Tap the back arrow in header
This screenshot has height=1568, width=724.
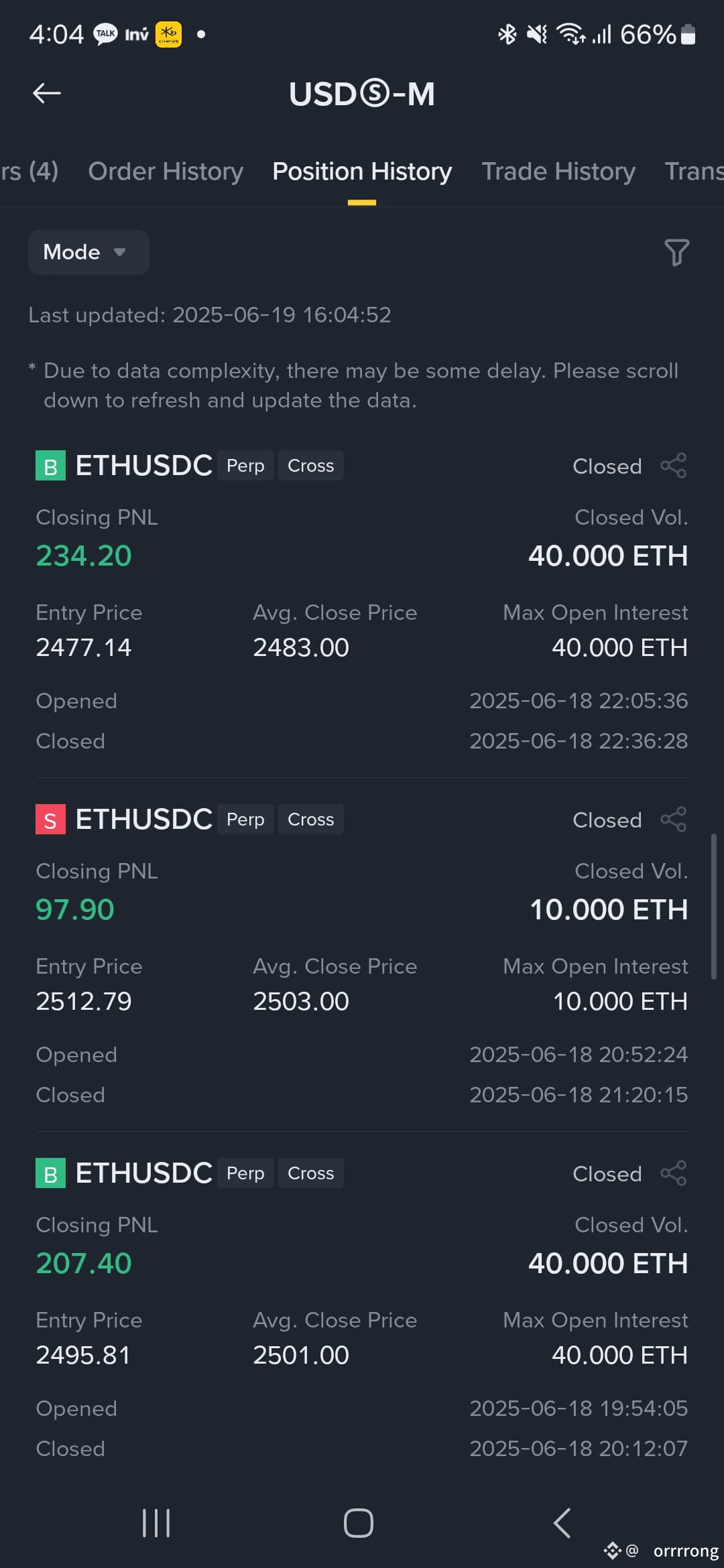pos(47,93)
